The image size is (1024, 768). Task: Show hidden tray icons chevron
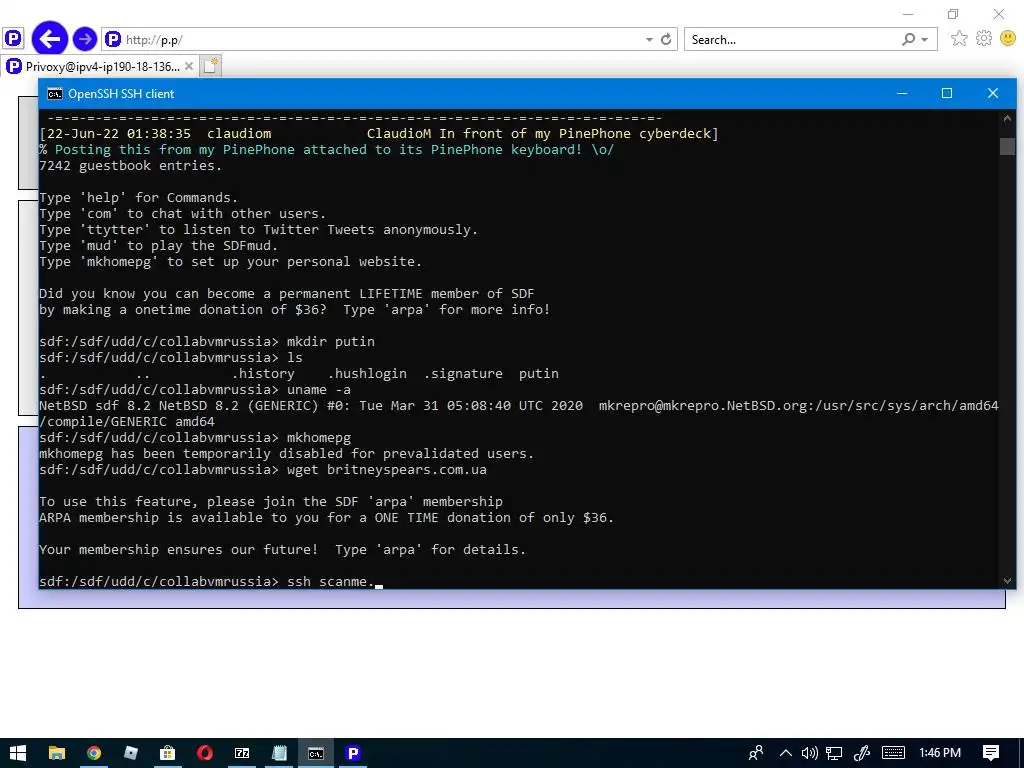coord(786,753)
